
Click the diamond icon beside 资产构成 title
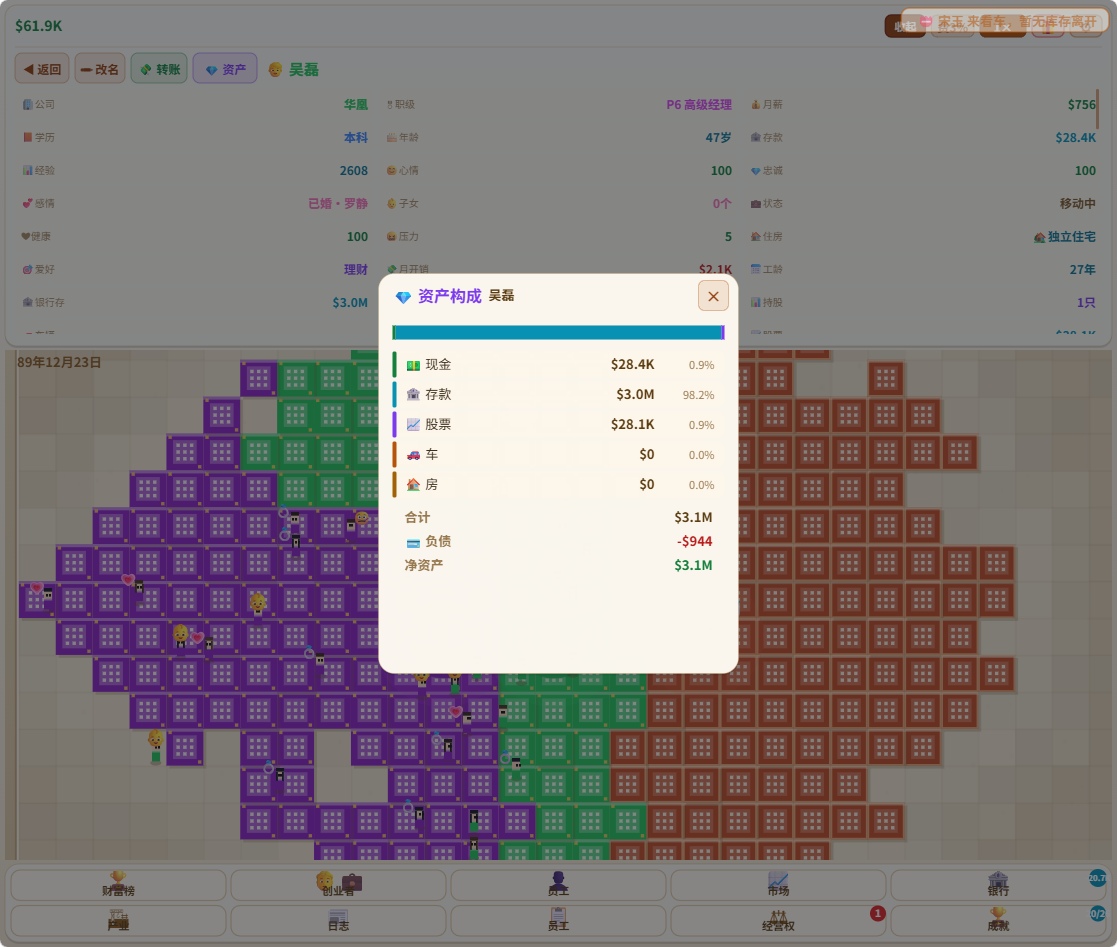coord(403,297)
